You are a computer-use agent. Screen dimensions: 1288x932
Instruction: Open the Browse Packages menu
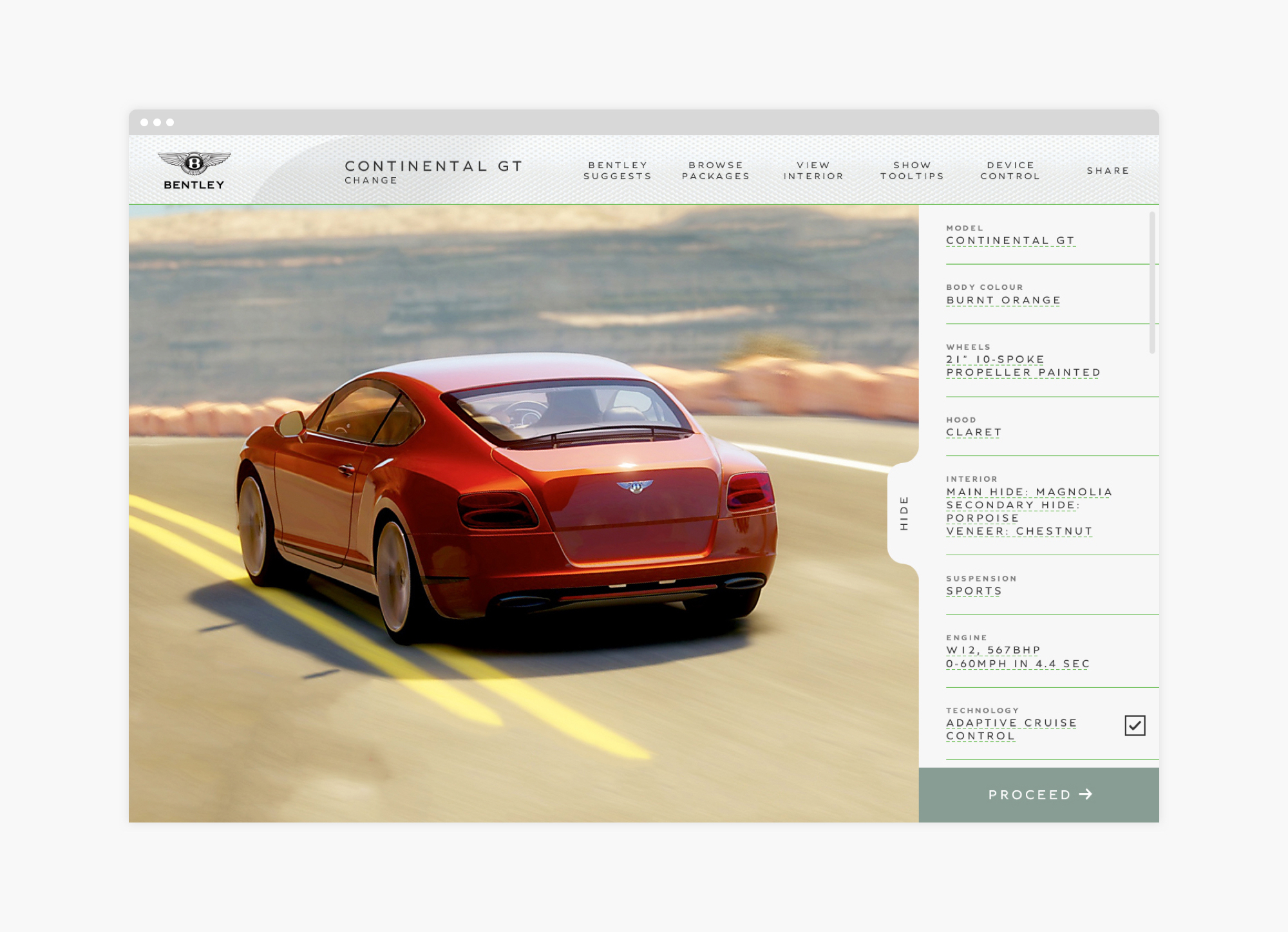click(x=716, y=171)
